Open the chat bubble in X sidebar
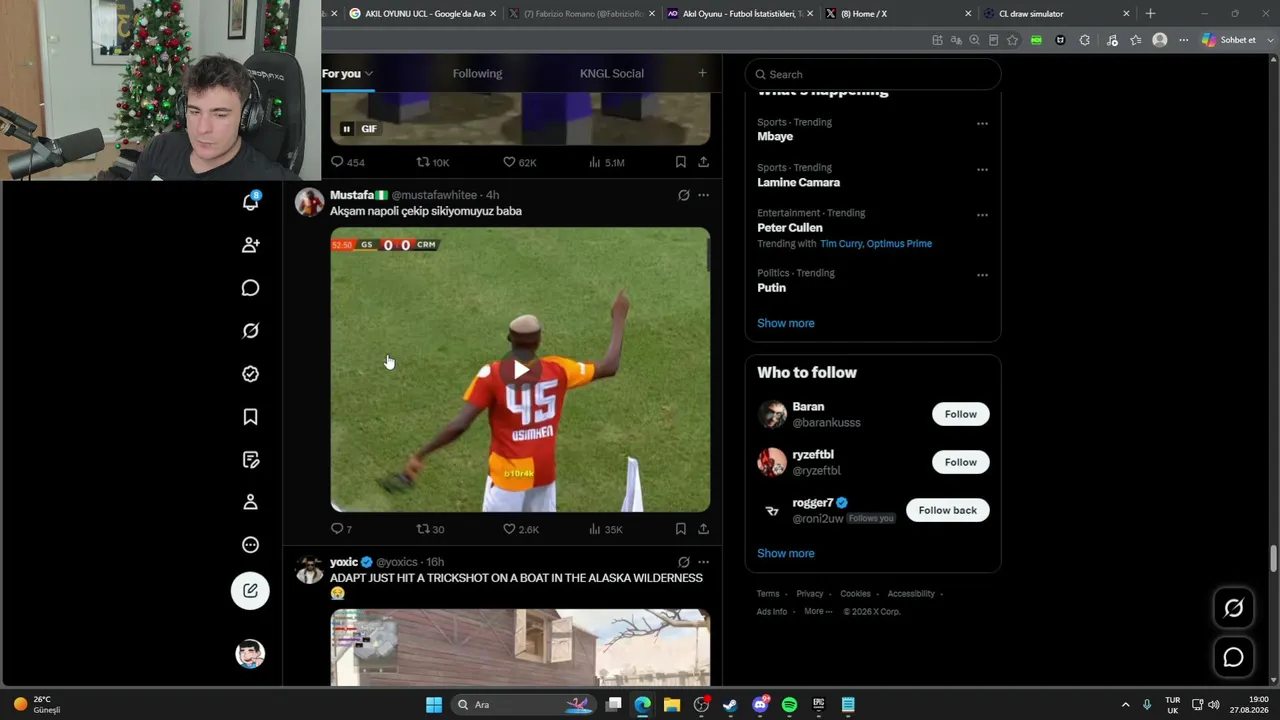The image size is (1280, 720). pyautogui.click(x=250, y=288)
